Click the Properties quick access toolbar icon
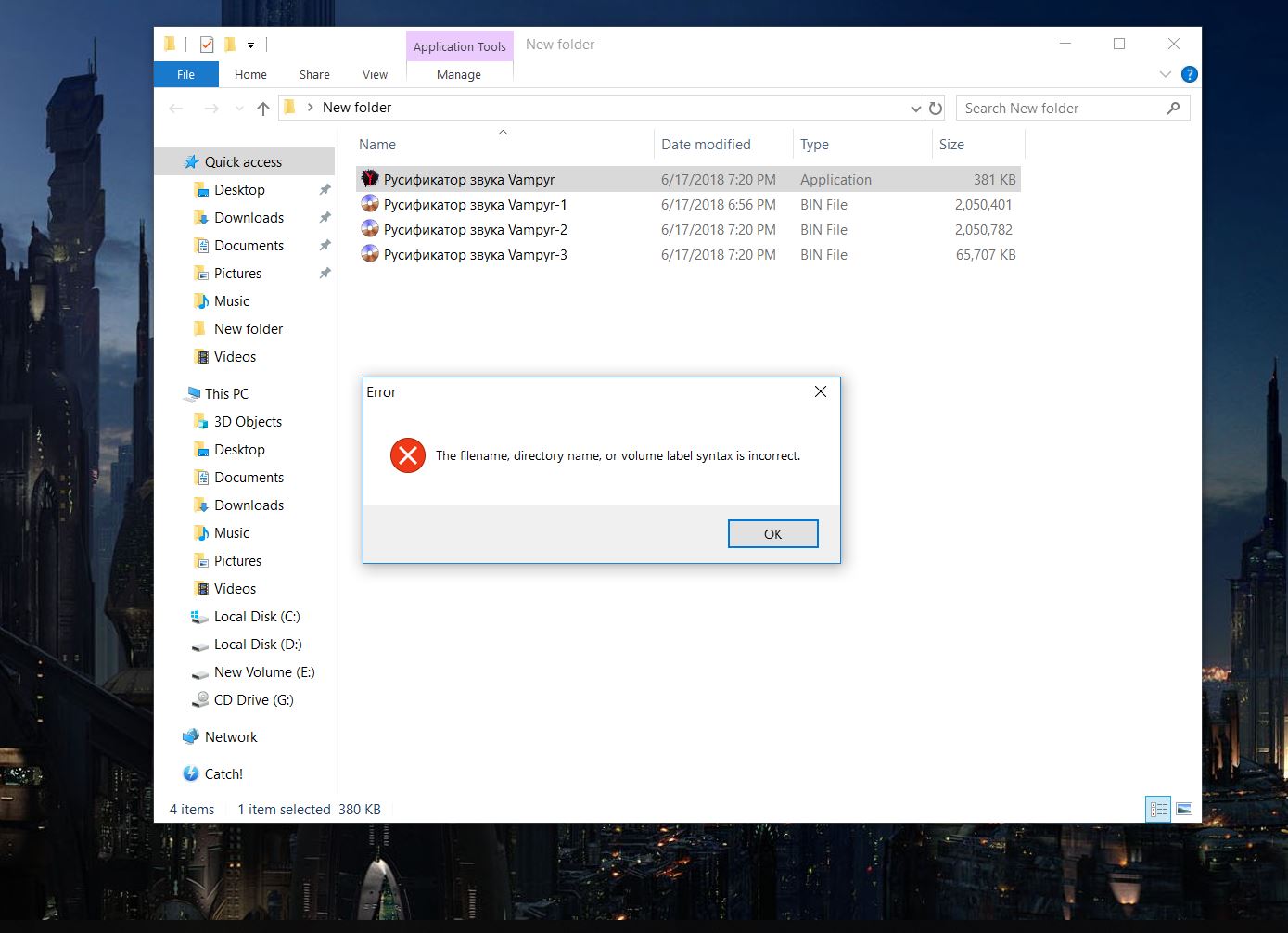 point(207,44)
